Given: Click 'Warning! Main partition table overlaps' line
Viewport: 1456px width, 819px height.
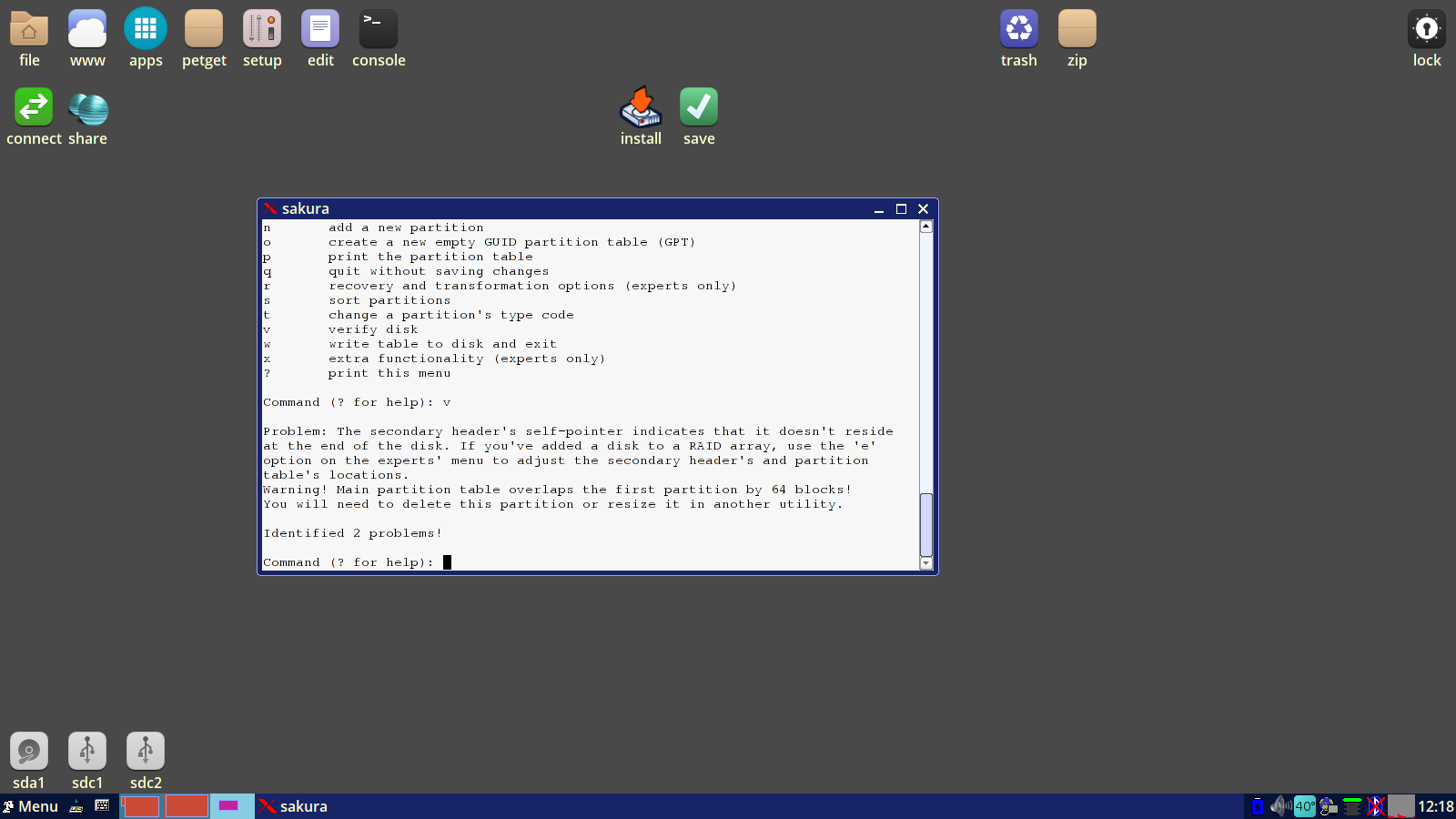Looking at the screenshot, I should (557, 490).
